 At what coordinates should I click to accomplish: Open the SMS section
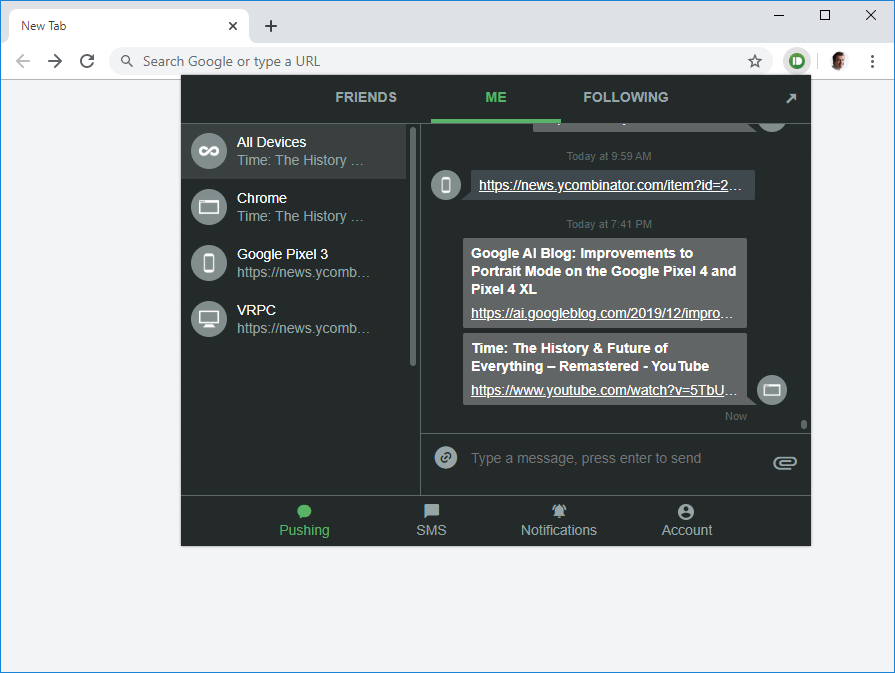click(432, 521)
